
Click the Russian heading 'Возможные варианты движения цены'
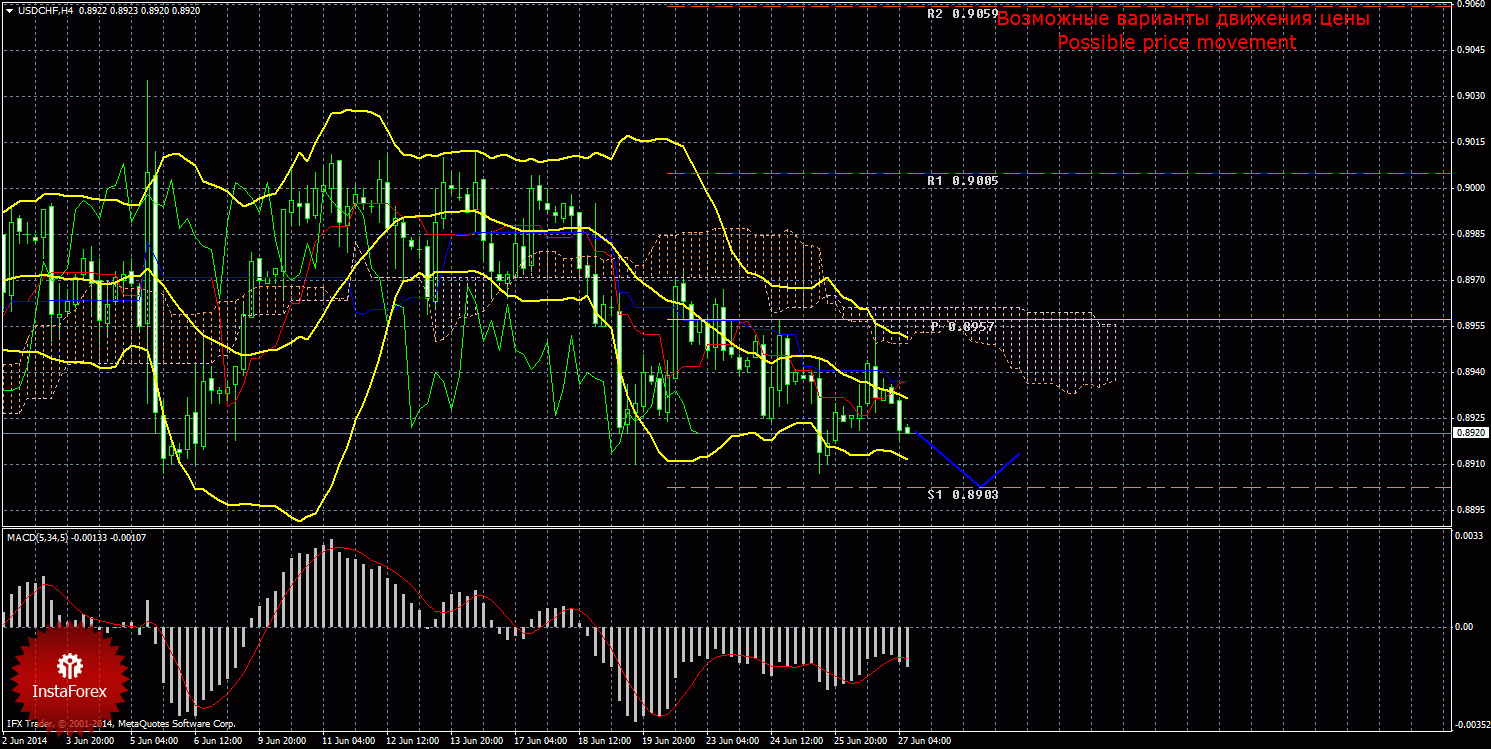point(1183,19)
